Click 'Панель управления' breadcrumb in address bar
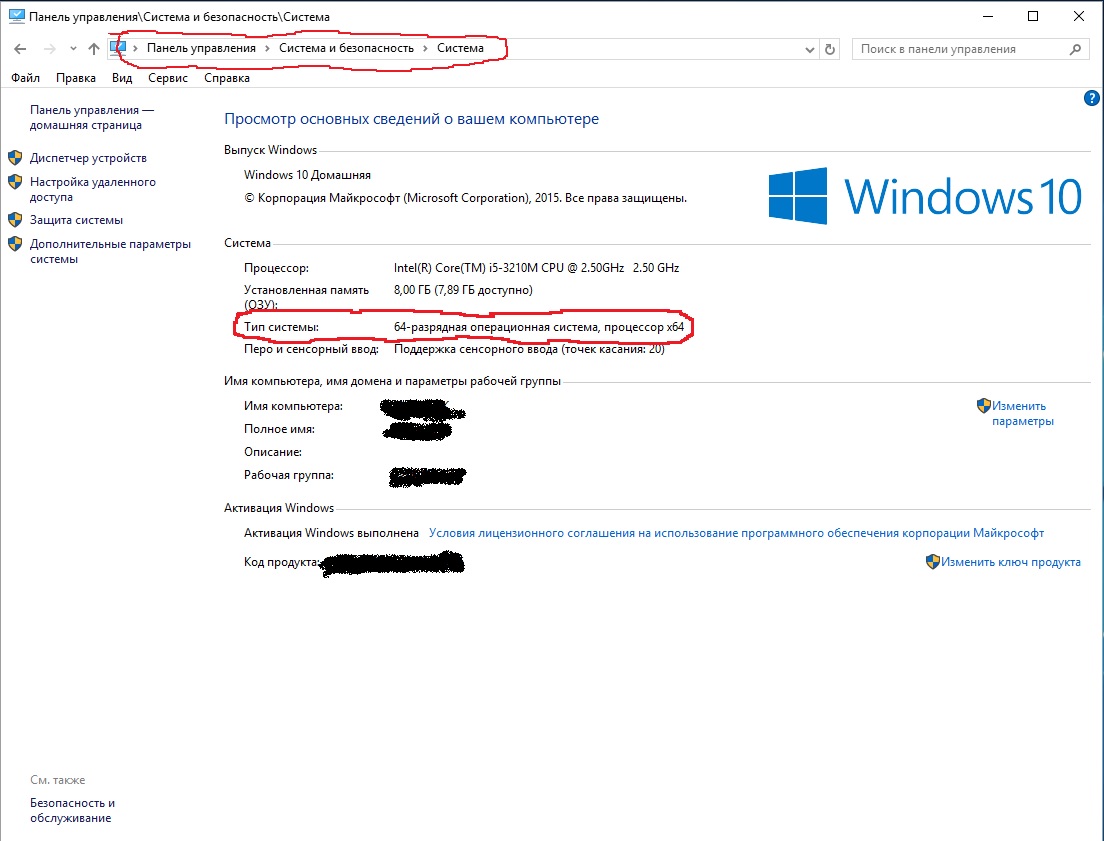Screen dimensions: 1104x841 point(201,48)
